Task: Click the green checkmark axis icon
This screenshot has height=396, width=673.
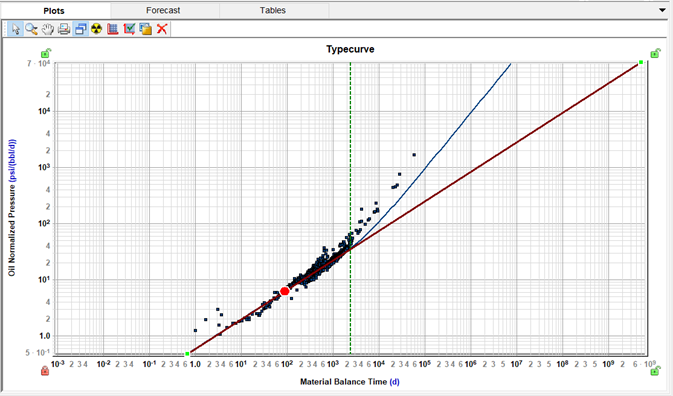Action: 129,29
